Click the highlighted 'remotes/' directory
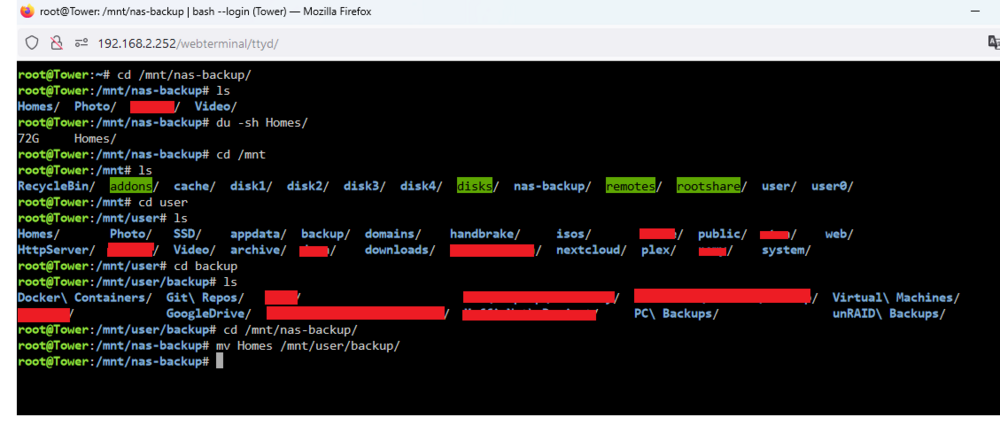Viewport: 1000px width, 425px height. (x=633, y=186)
